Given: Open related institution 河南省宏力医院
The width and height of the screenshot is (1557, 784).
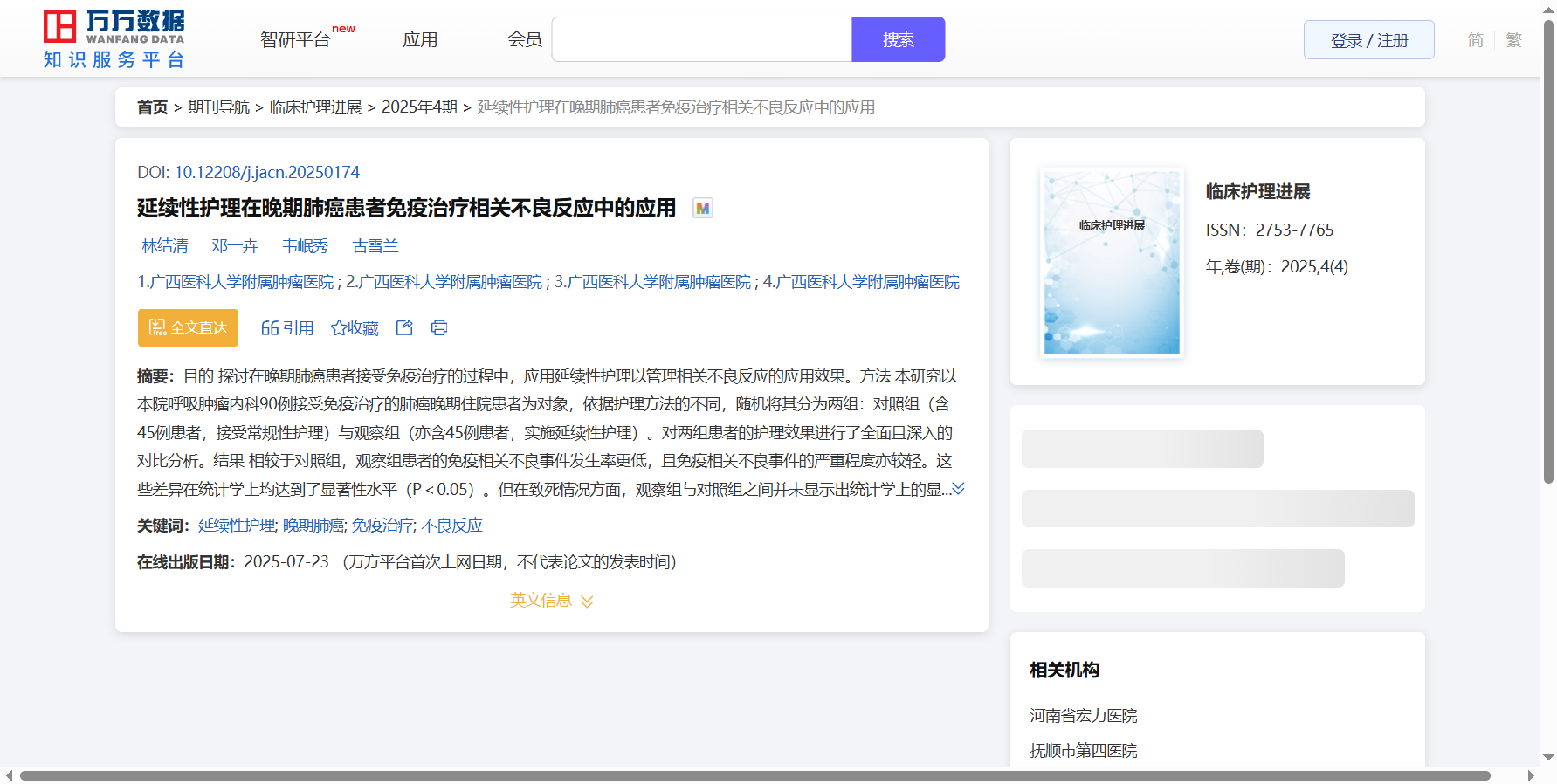Looking at the screenshot, I should tap(1083, 716).
